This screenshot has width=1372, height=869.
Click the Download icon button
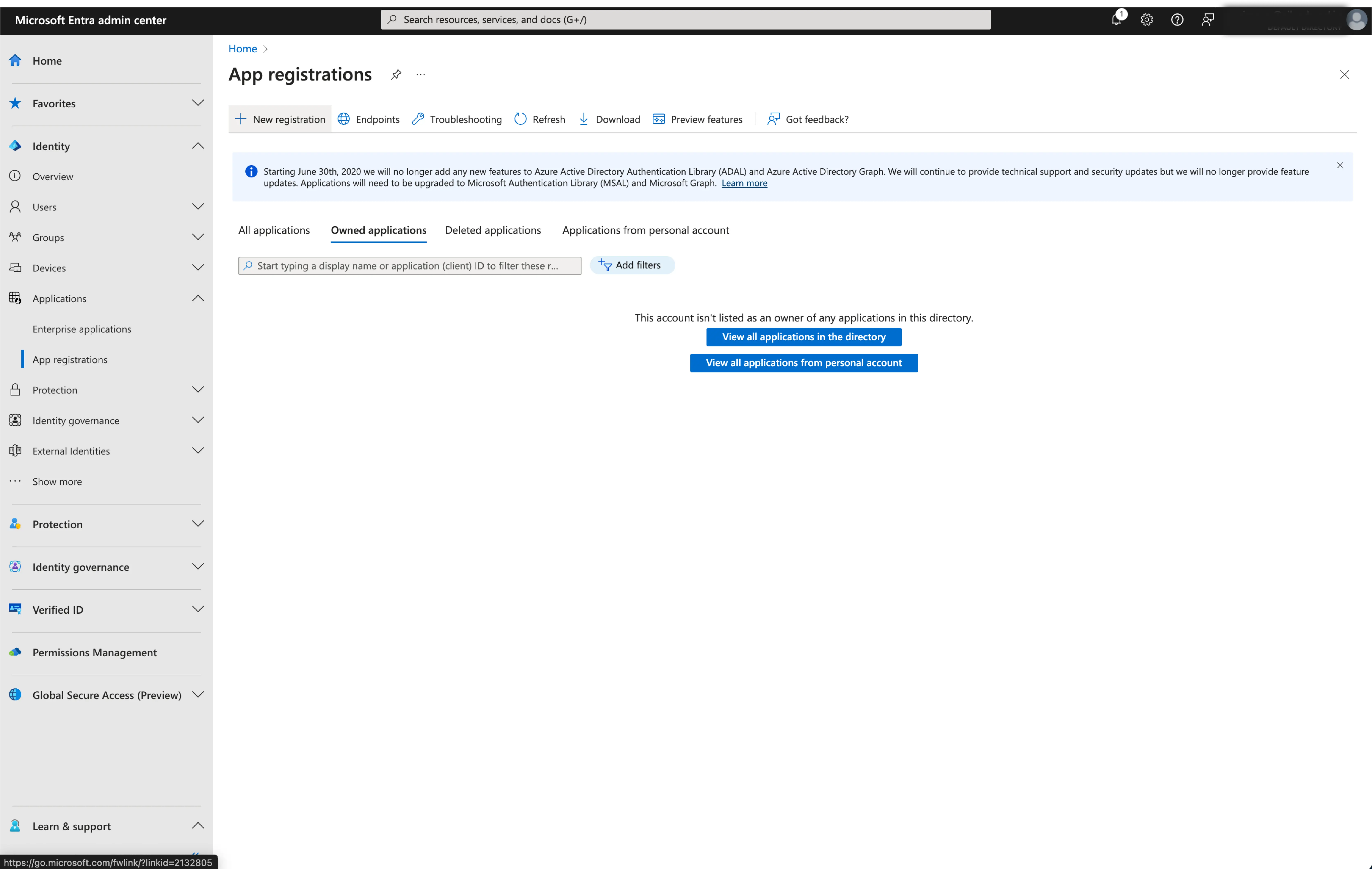pyautogui.click(x=583, y=119)
